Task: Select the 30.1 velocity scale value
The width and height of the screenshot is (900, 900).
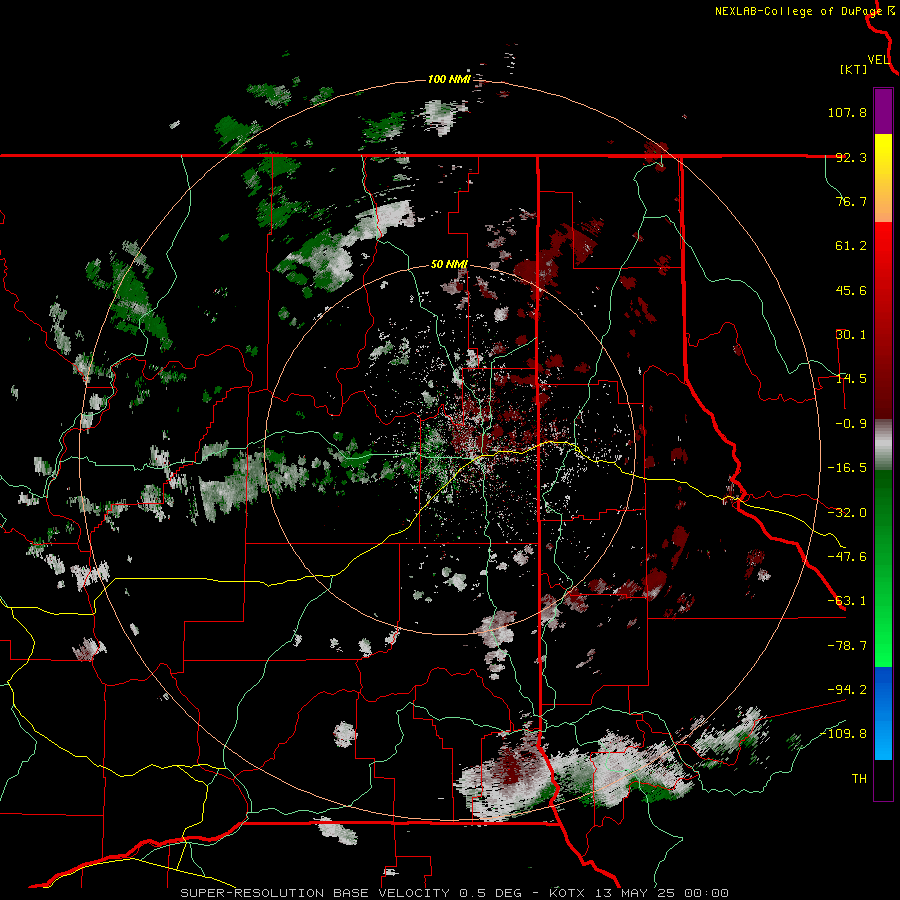Action: (851, 335)
